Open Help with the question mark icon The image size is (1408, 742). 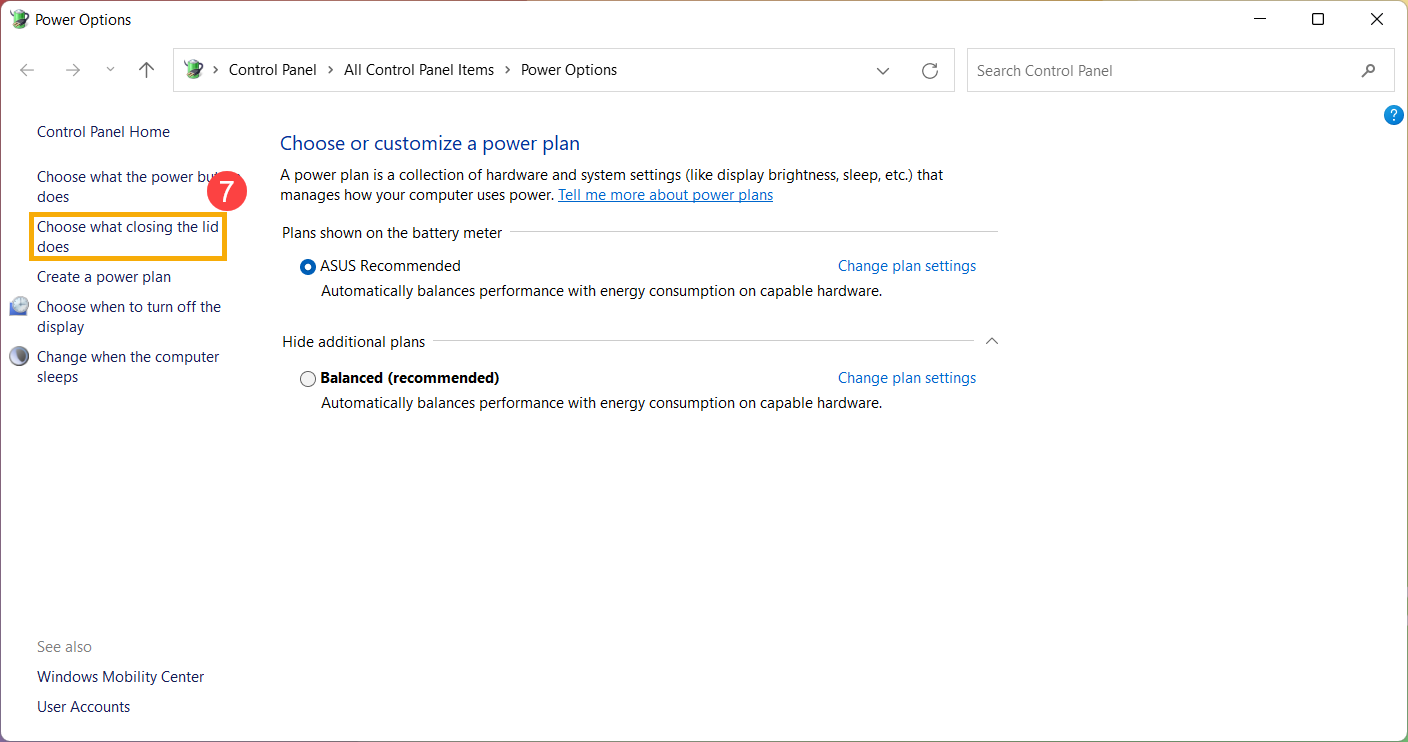[x=1393, y=116]
